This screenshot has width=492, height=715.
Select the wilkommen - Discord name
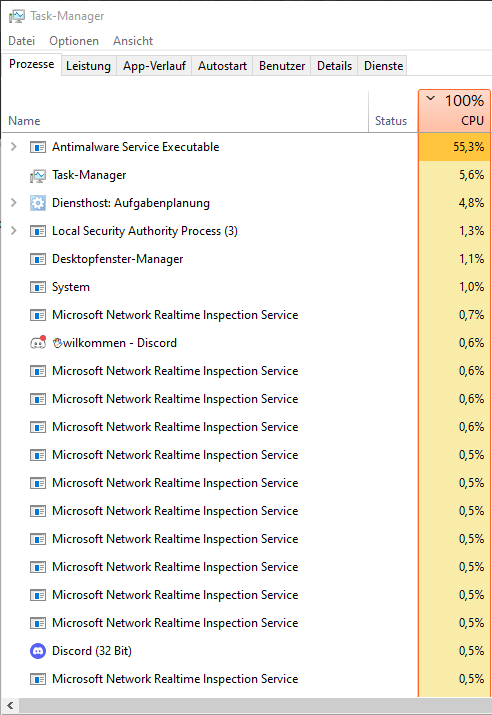pyautogui.click(x=114, y=343)
